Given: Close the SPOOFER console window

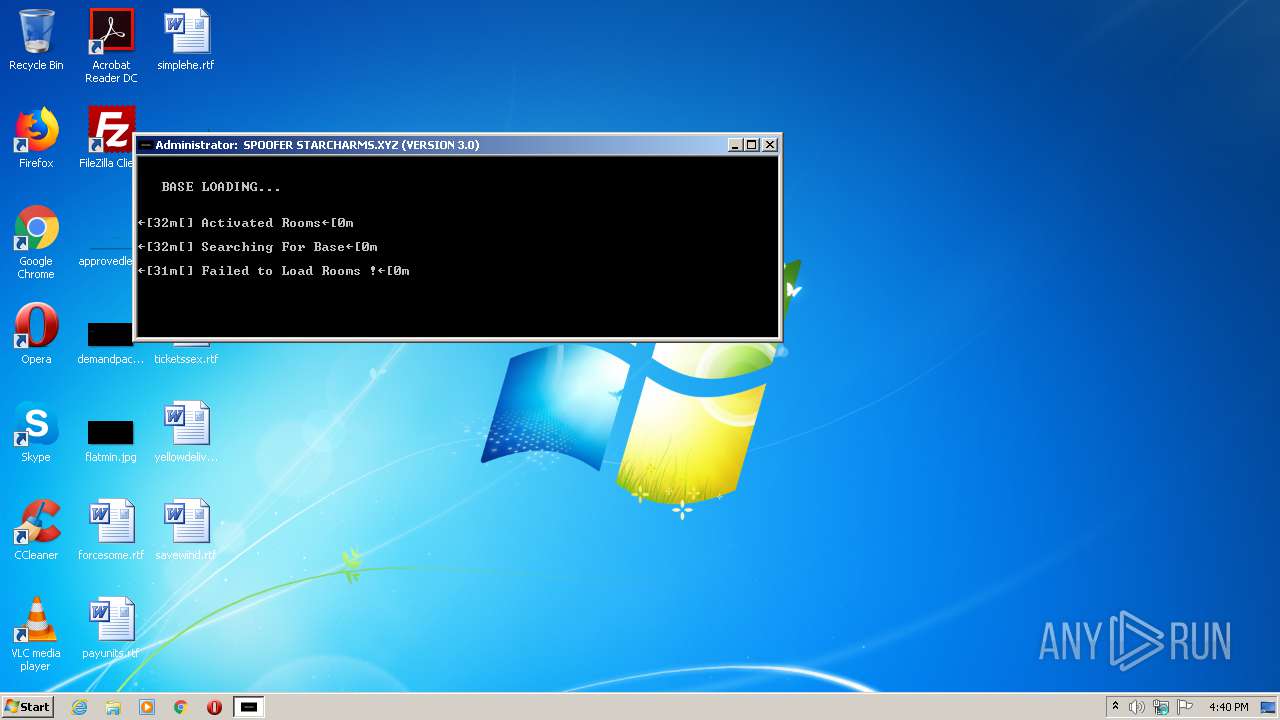Looking at the screenshot, I should point(770,145).
